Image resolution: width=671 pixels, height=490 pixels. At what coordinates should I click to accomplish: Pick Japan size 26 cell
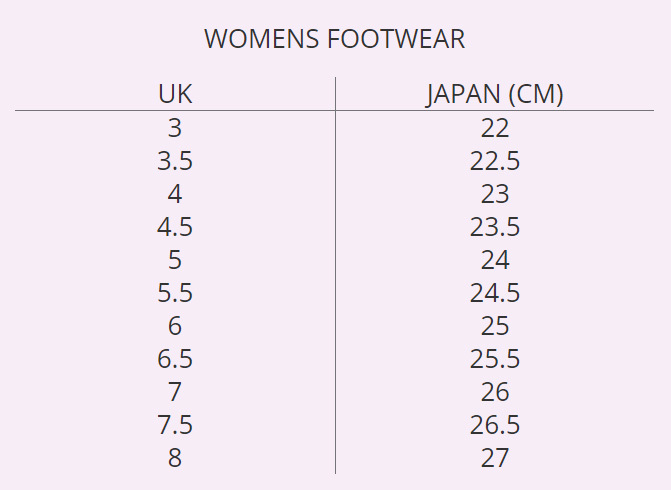(x=495, y=392)
